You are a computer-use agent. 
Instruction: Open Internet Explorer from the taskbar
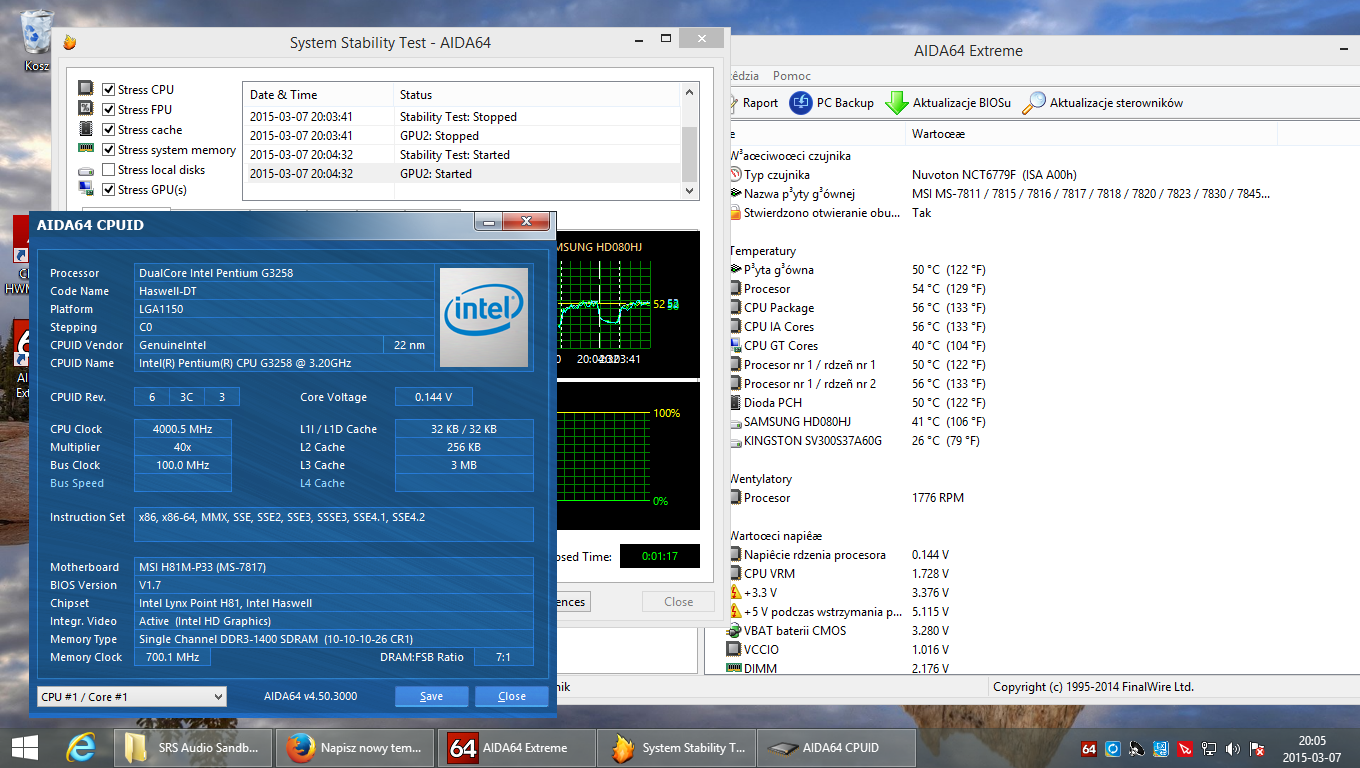[x=80, y=747]
